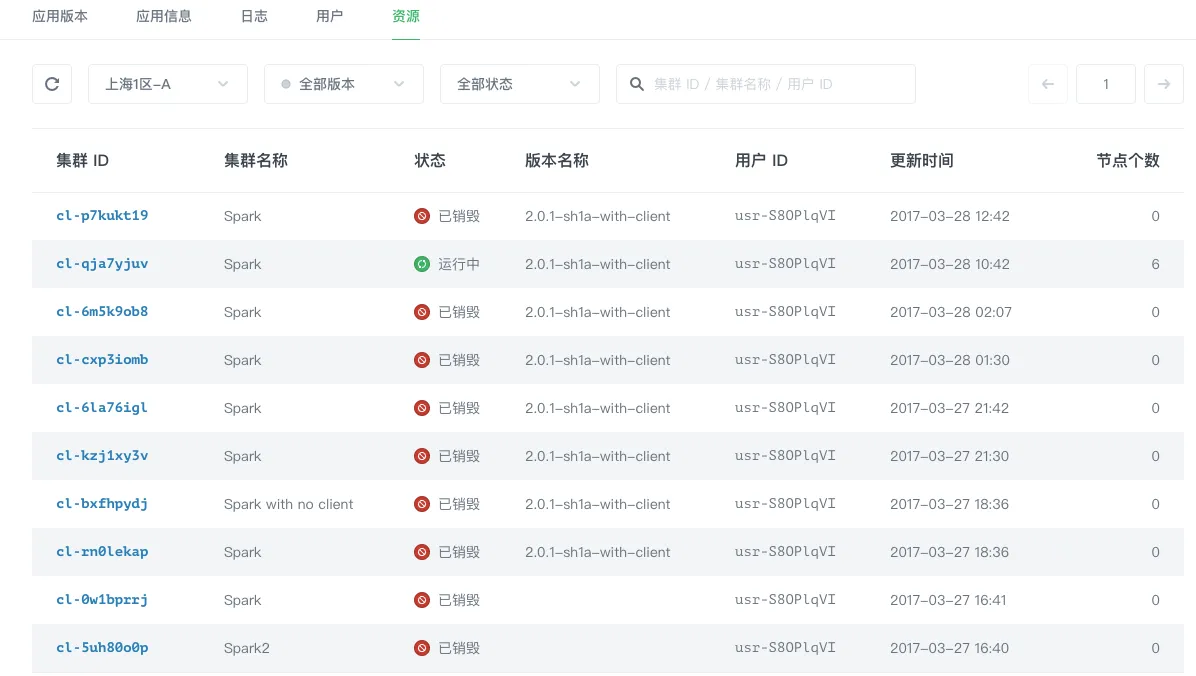Screen dimensions: 1196x676
Task: Select the 用户 tab
Action: click(x=330, y=16)
